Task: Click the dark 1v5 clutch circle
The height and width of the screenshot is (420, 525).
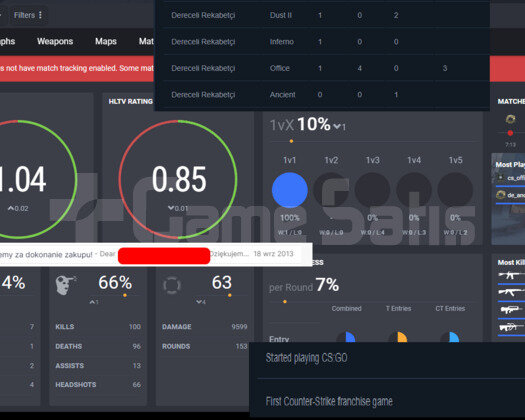Action: pyautogui.click(x=455, y=190)
